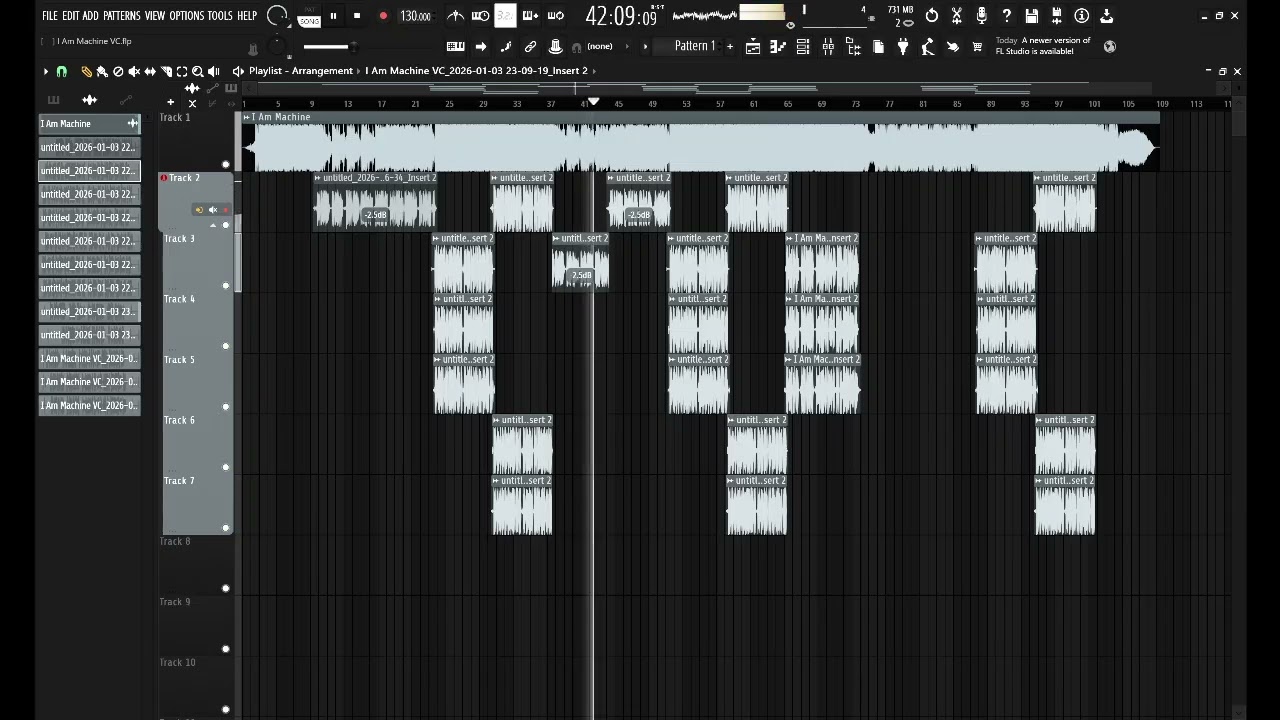Open the EDIT menu
Screen dimensions: 1280x720
(70, 16)
